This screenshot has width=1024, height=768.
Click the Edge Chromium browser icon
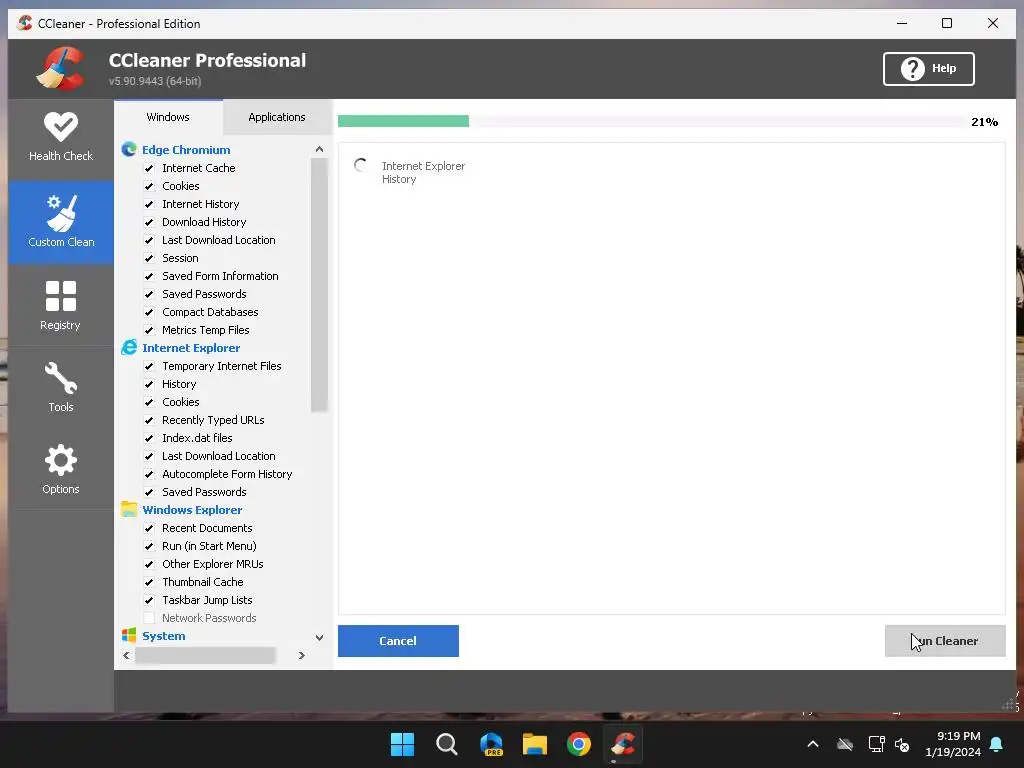(x=129, y=150)
